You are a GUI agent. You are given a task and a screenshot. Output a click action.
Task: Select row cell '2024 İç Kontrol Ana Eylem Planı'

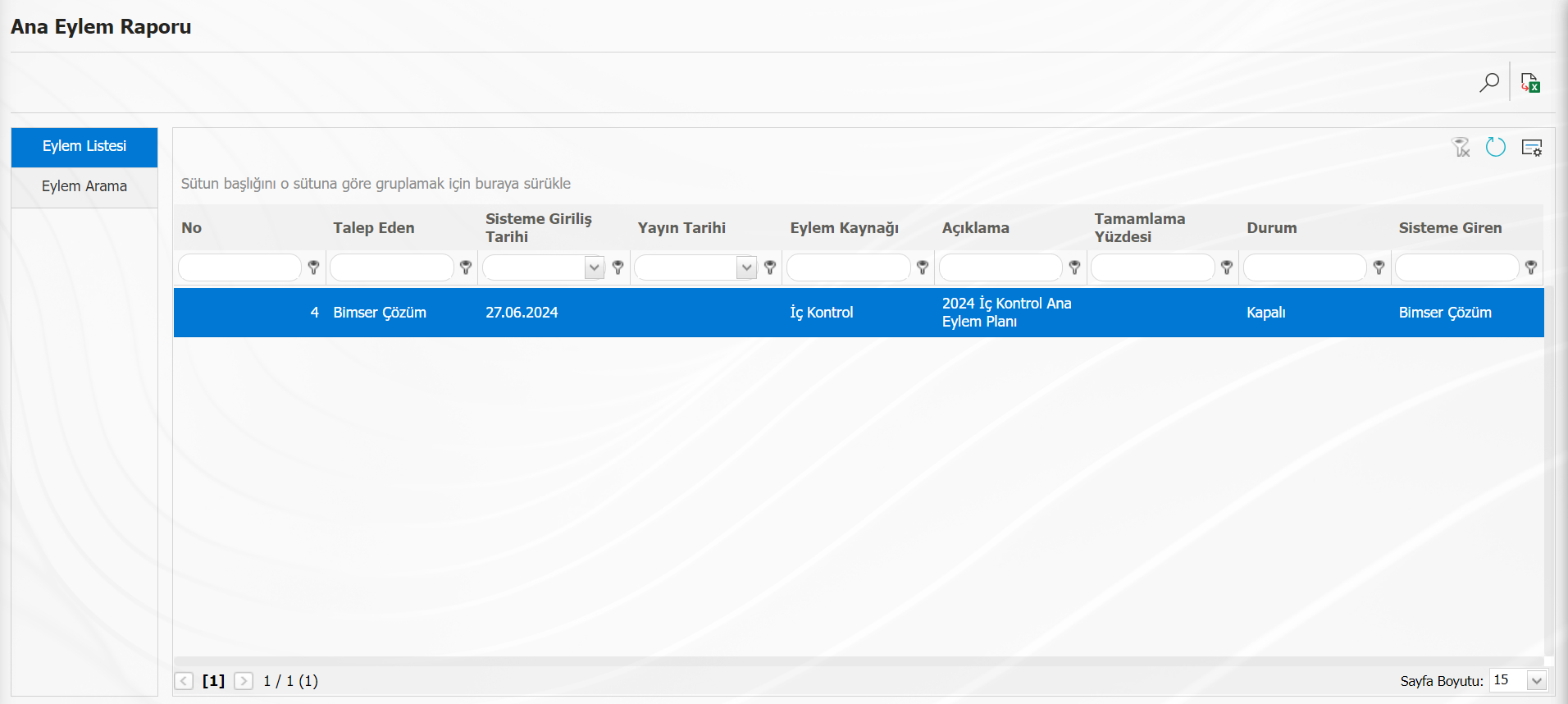1007,313
